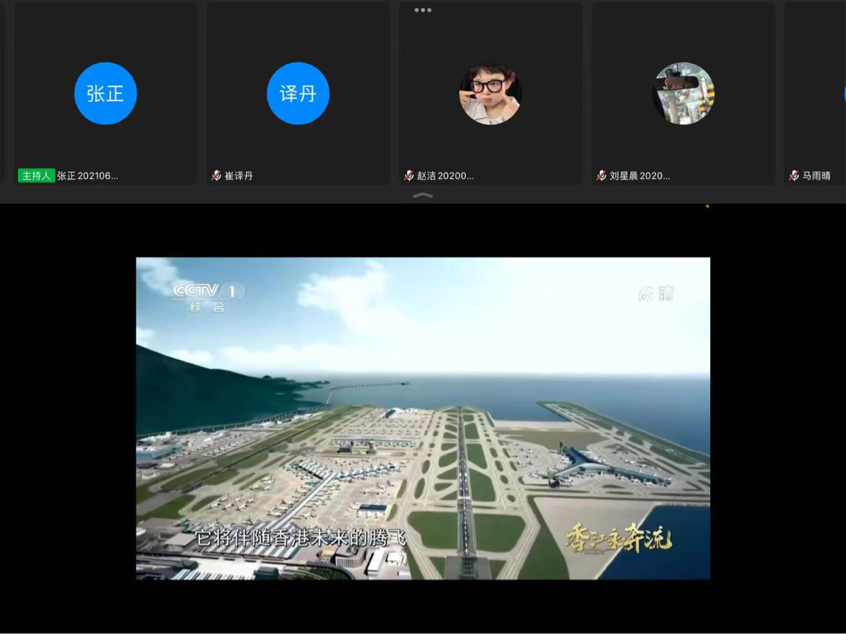Click the muted microphone icon beside 刘星晨
Viewport: 846px width, 634px height.
click(x=601, y=176)
